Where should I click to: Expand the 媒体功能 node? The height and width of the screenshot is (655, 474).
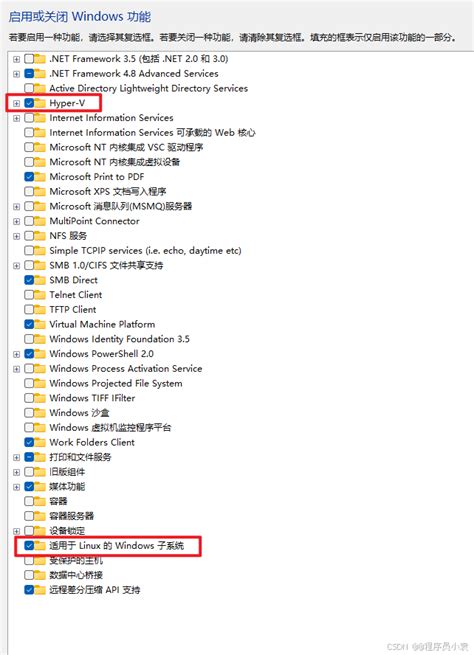click(16, 487)
